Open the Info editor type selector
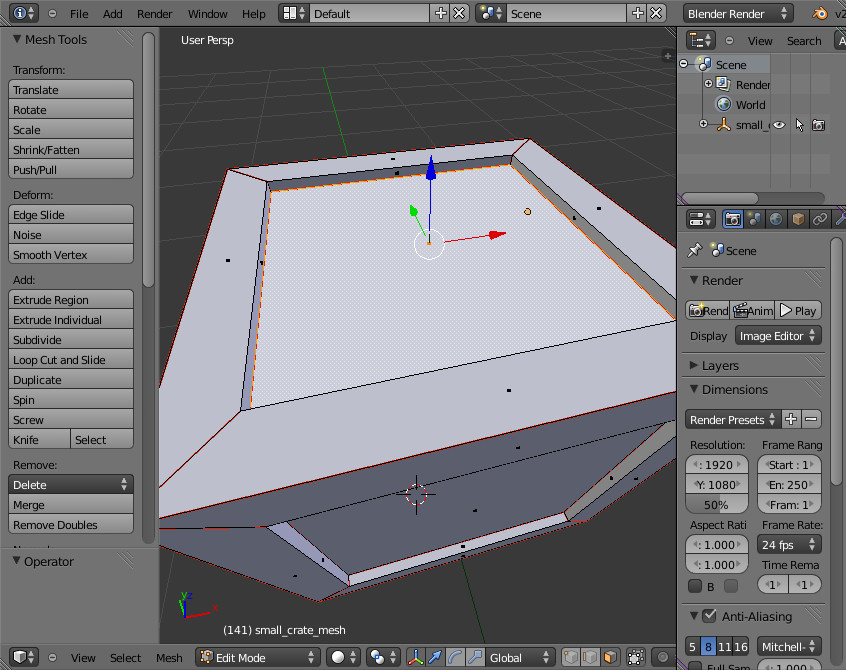Screen dimensions: 846x670 [24, 13]
